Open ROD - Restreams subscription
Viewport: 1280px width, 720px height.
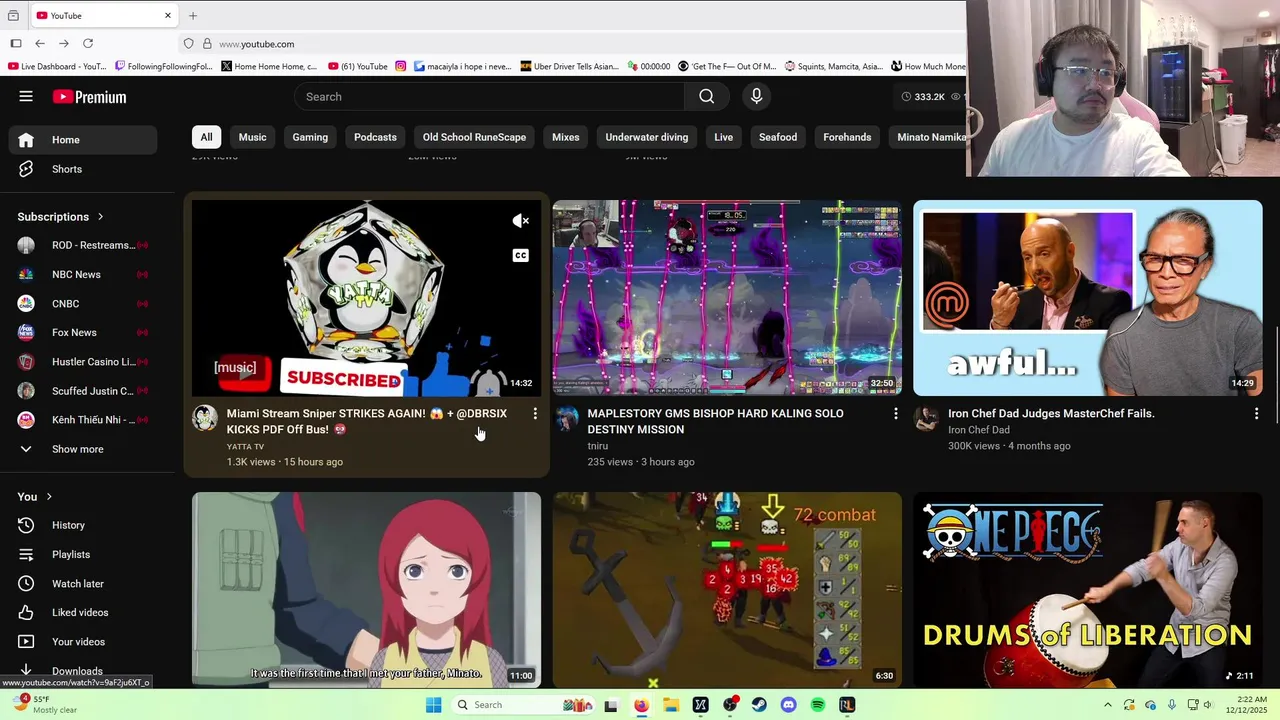coord(82,245)
